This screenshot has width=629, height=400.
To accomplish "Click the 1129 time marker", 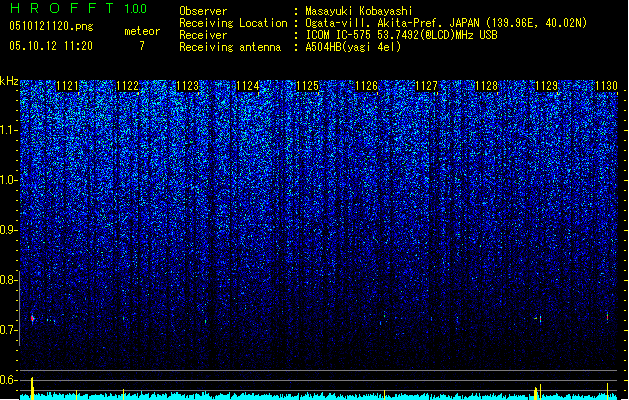I will [x=546, y=86].
